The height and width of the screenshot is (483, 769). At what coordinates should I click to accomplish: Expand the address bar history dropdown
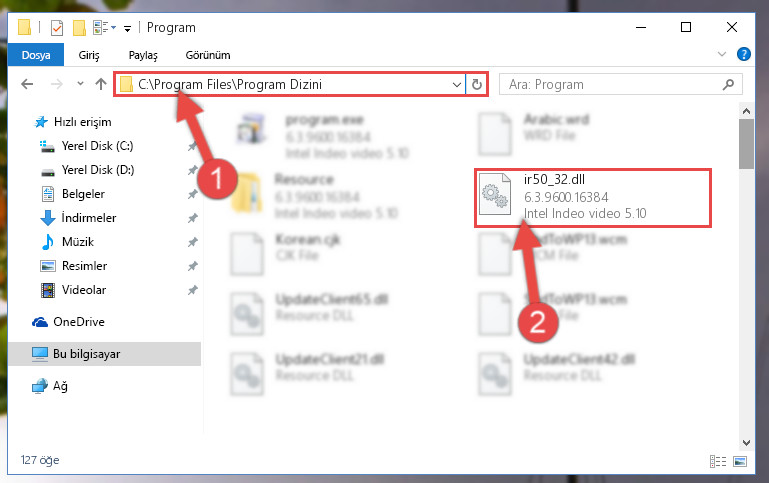pyautogui.click(x=457, y=85)
